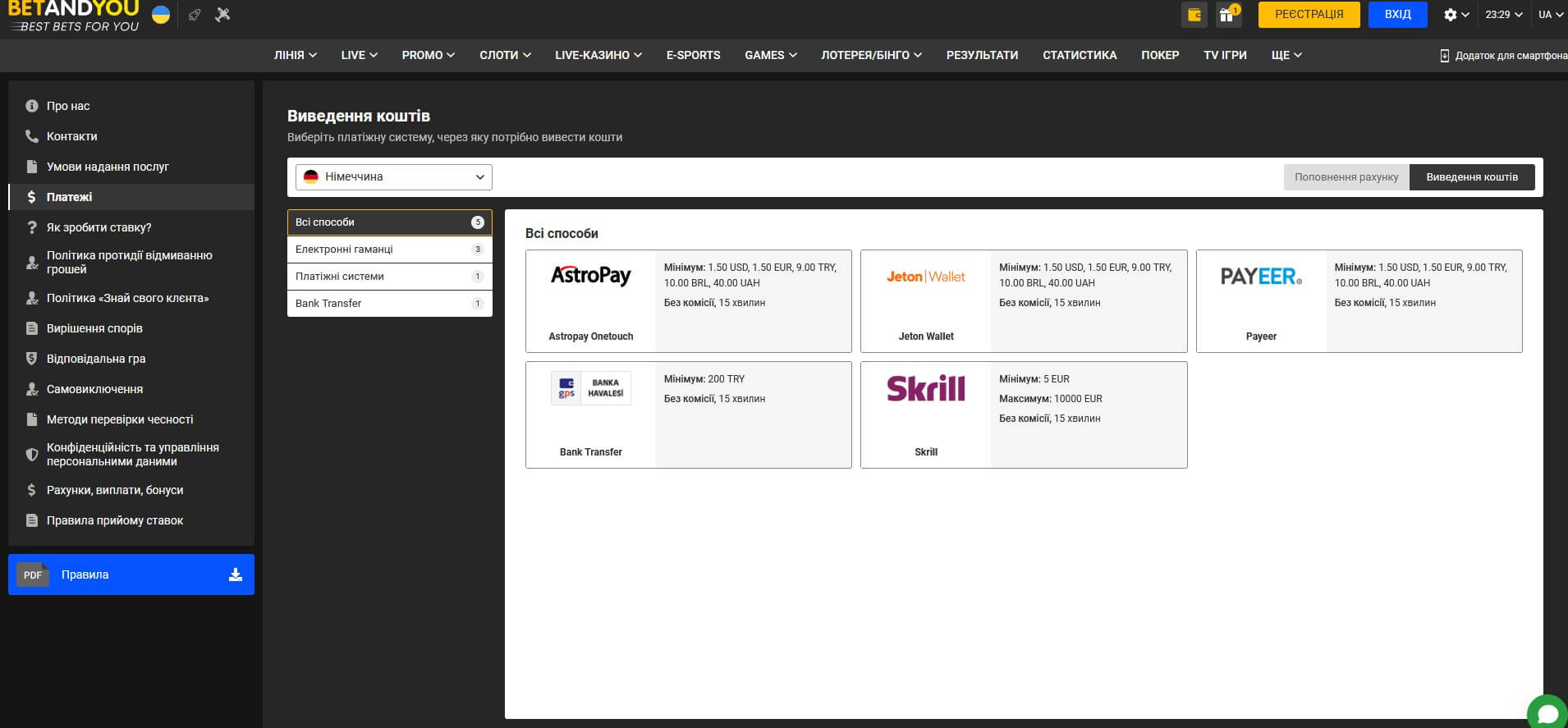Expand the СЛОТИ menu

click(x=506, y=55)
